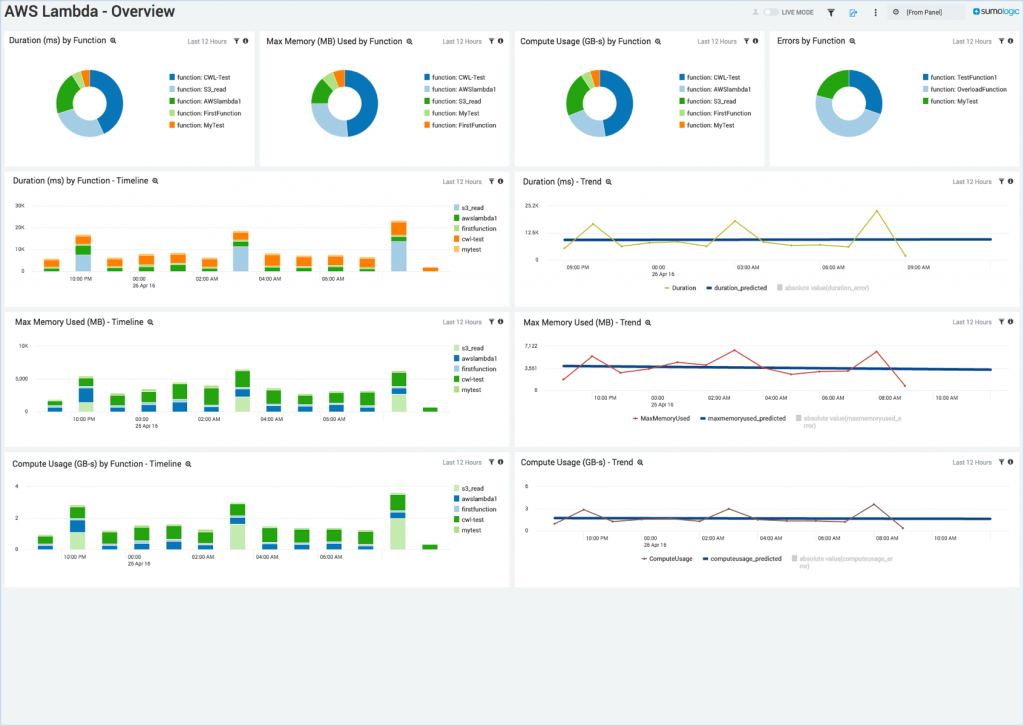Show info for Max Memory Used - Trend panel
The image size is (1024, 726).
pyautogui.click(x=1010, y=322)
